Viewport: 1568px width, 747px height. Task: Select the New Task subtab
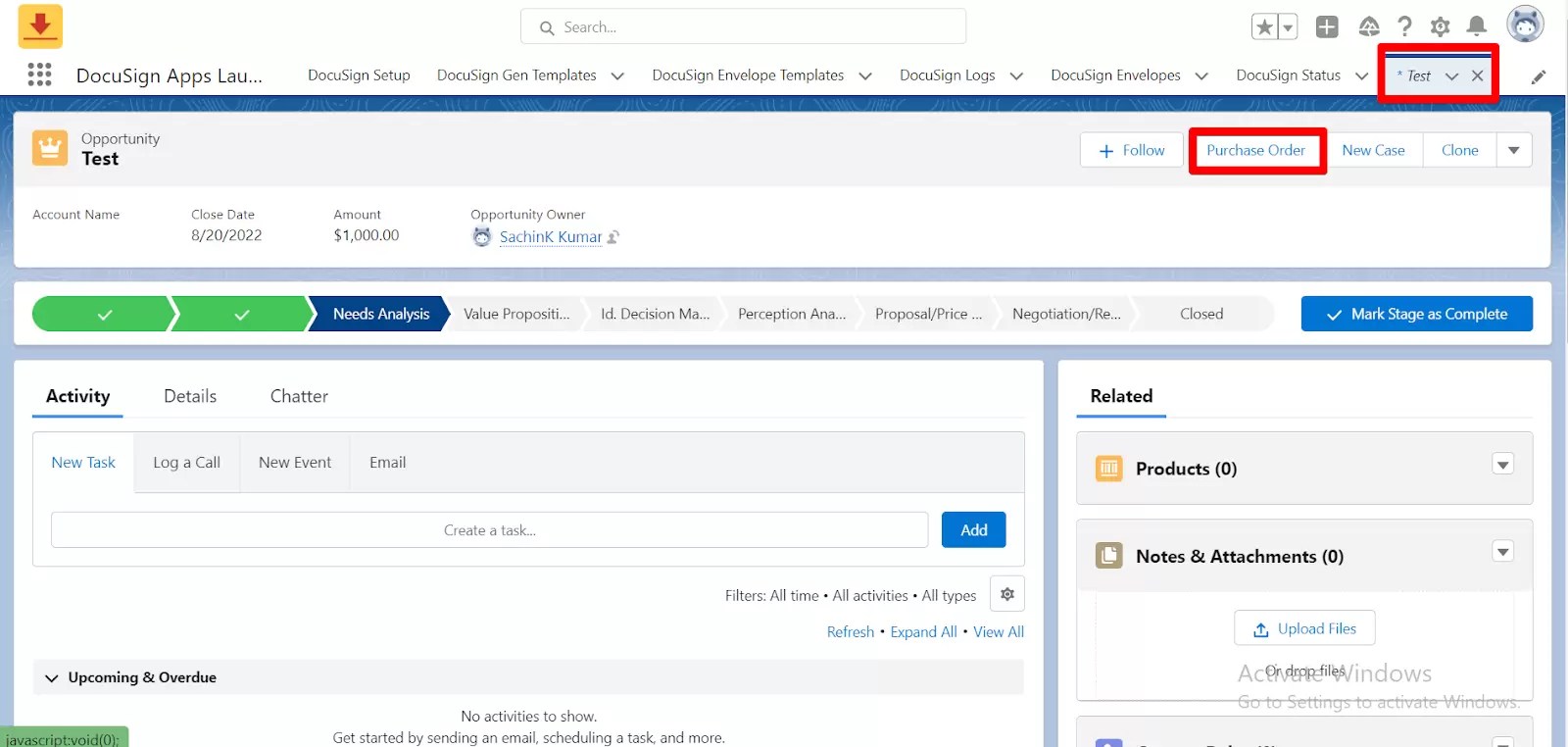[83, 462]
